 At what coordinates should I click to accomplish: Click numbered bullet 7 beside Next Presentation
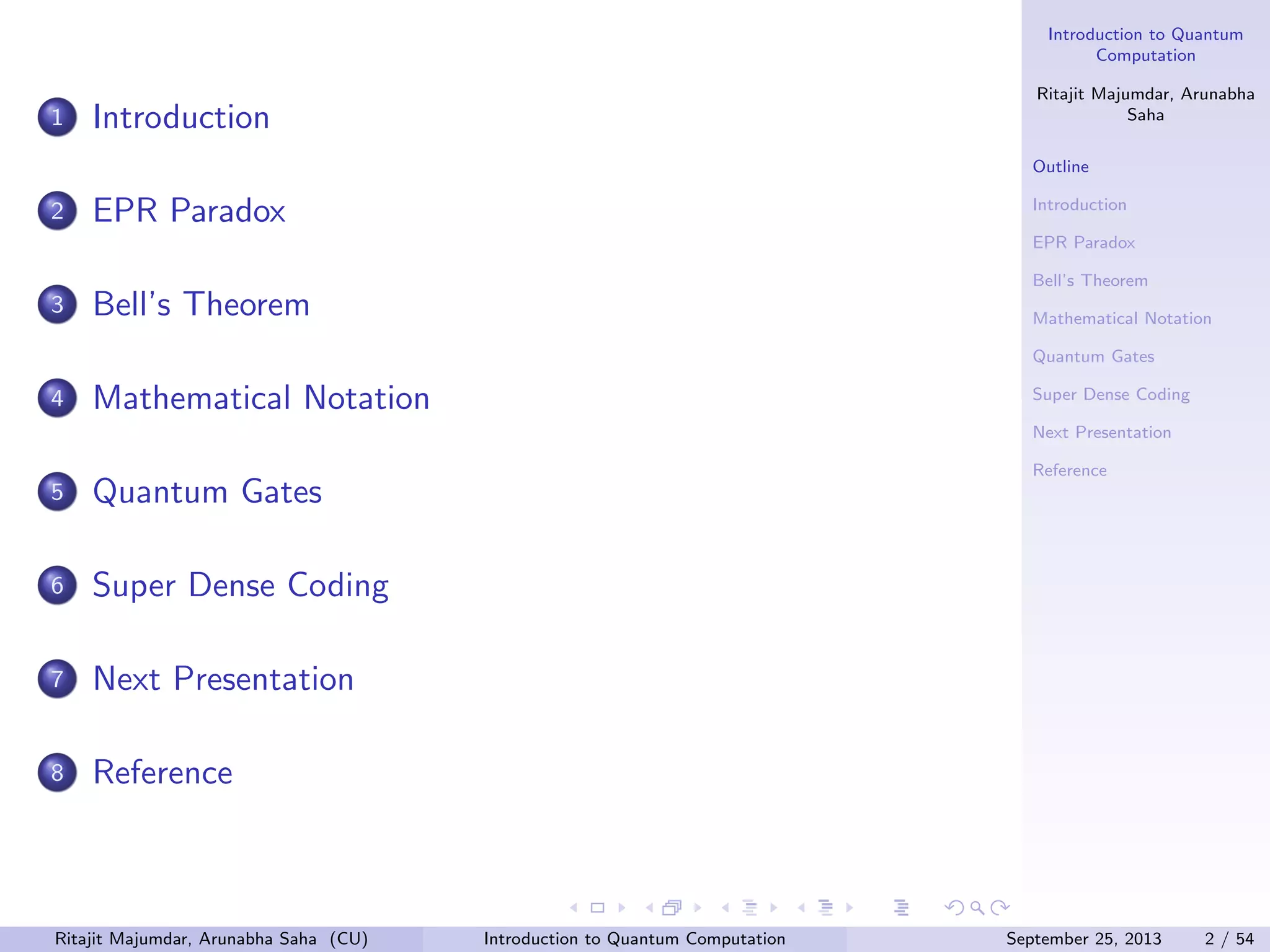pos(57,679)
